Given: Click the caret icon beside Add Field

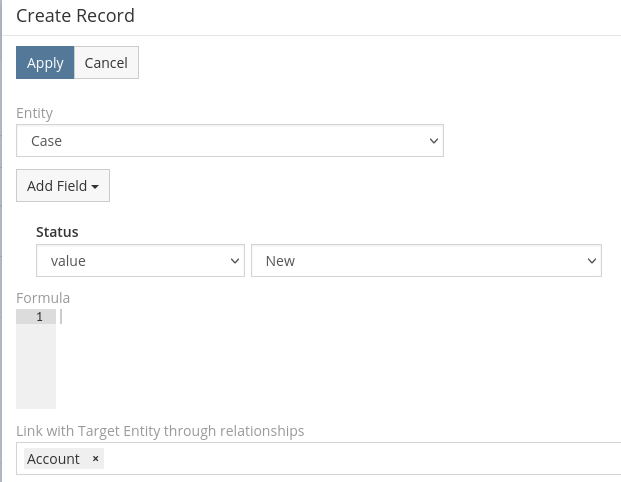Looking at the screenshot, I should [x=95, y=187].
